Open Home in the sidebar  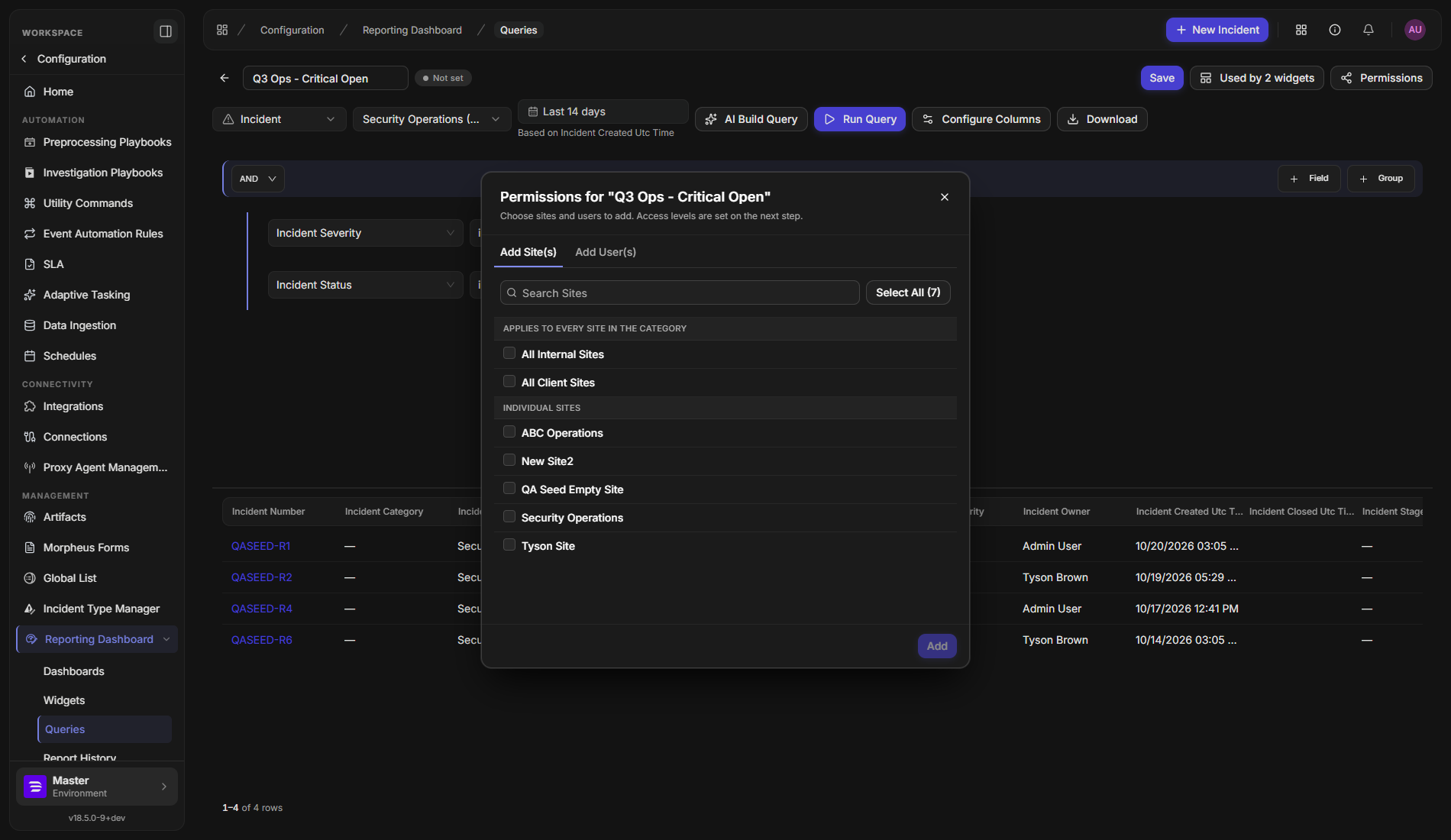point(97,92)
